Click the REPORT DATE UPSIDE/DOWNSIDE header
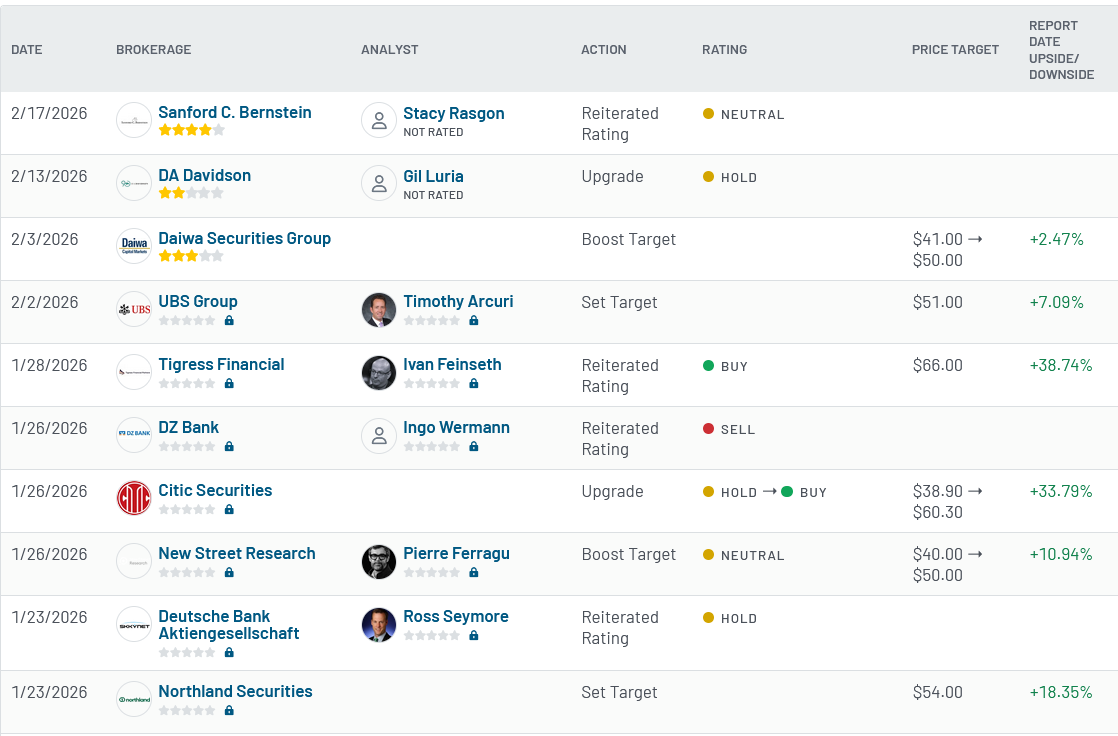This screenshot has width=1118, height=736. click(1062, 50)
